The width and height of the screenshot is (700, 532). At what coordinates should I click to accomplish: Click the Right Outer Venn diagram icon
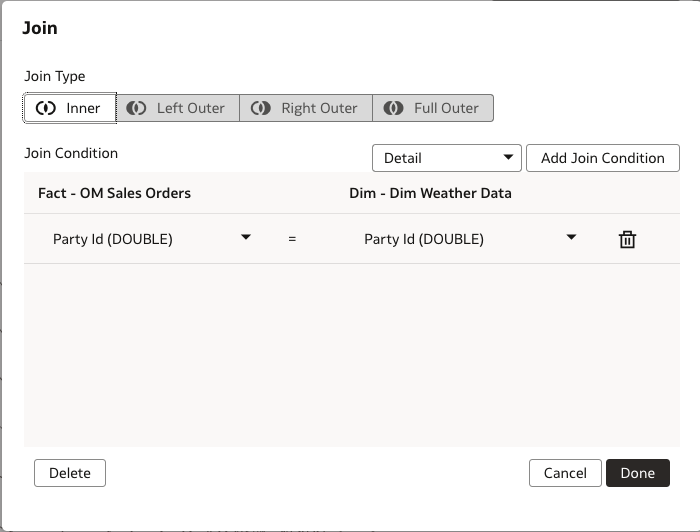260,108
